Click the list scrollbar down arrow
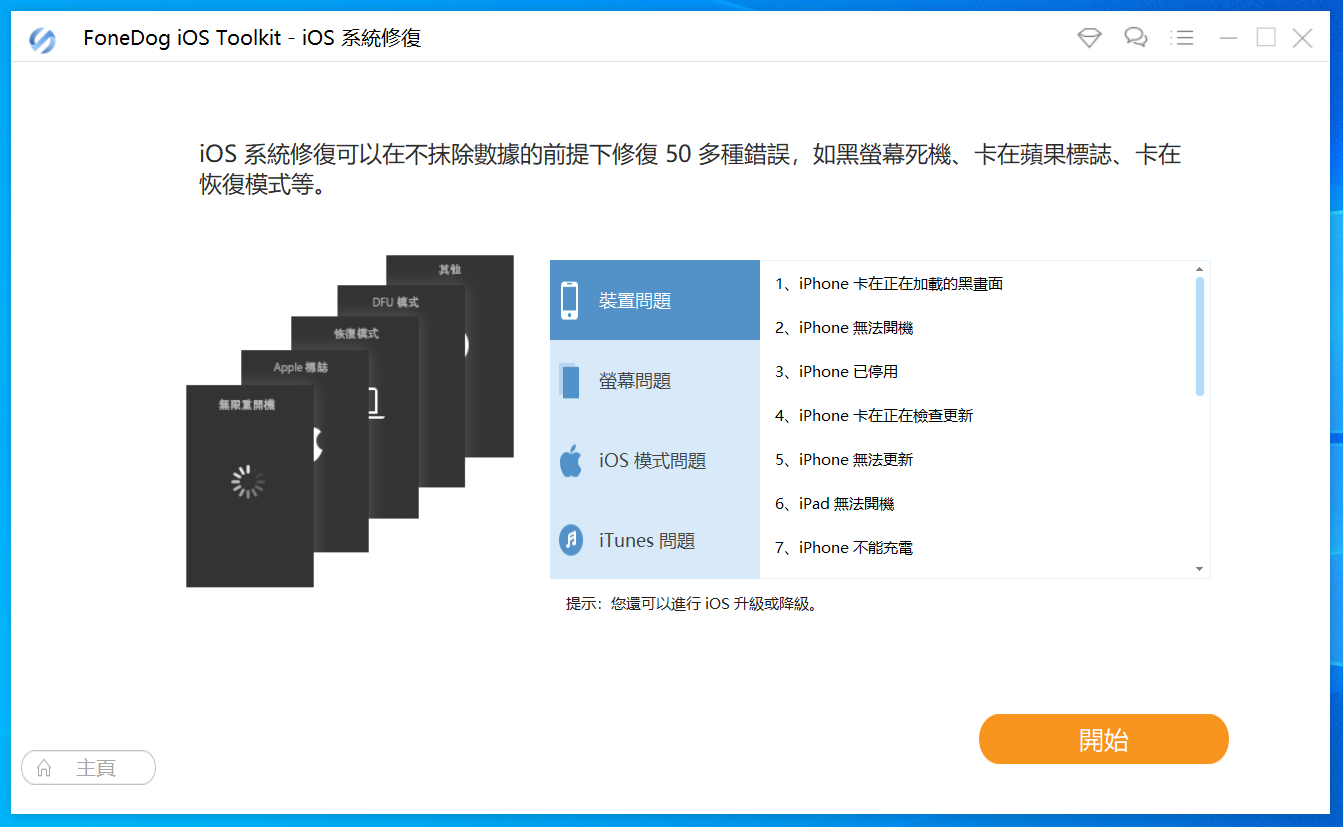The width and height of the screenshot is (1343, 827). [x=1200, y=569]
